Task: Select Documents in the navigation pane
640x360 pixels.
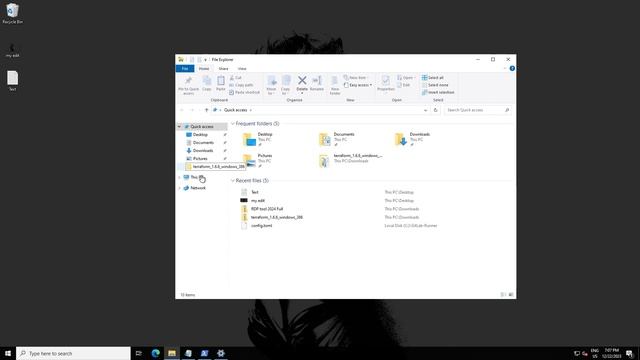Action: [203, 142]
